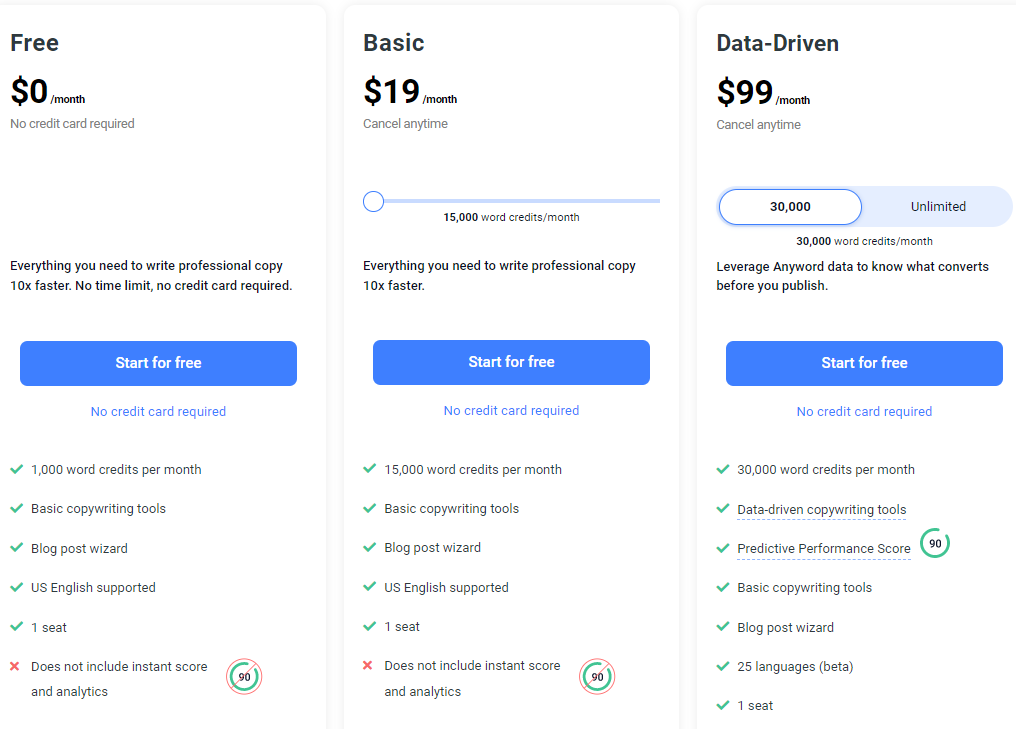Select the 30,000 word credits option
Image resolution: width=1016 pixels, height=729 pixels.
(x=791, y=207)
